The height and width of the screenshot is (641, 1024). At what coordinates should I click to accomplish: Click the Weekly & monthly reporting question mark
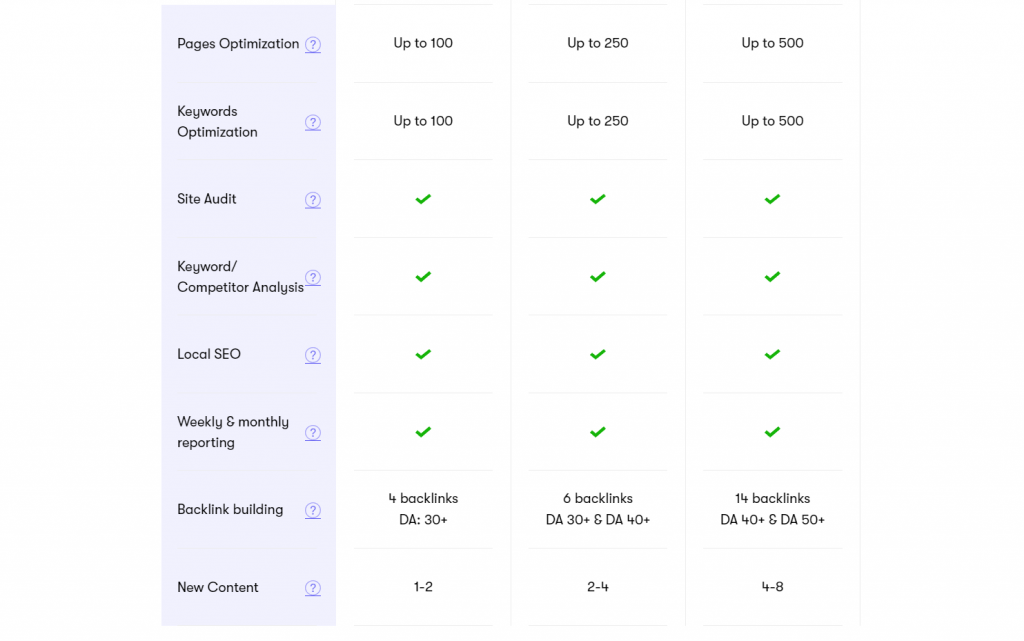[313, 433]
